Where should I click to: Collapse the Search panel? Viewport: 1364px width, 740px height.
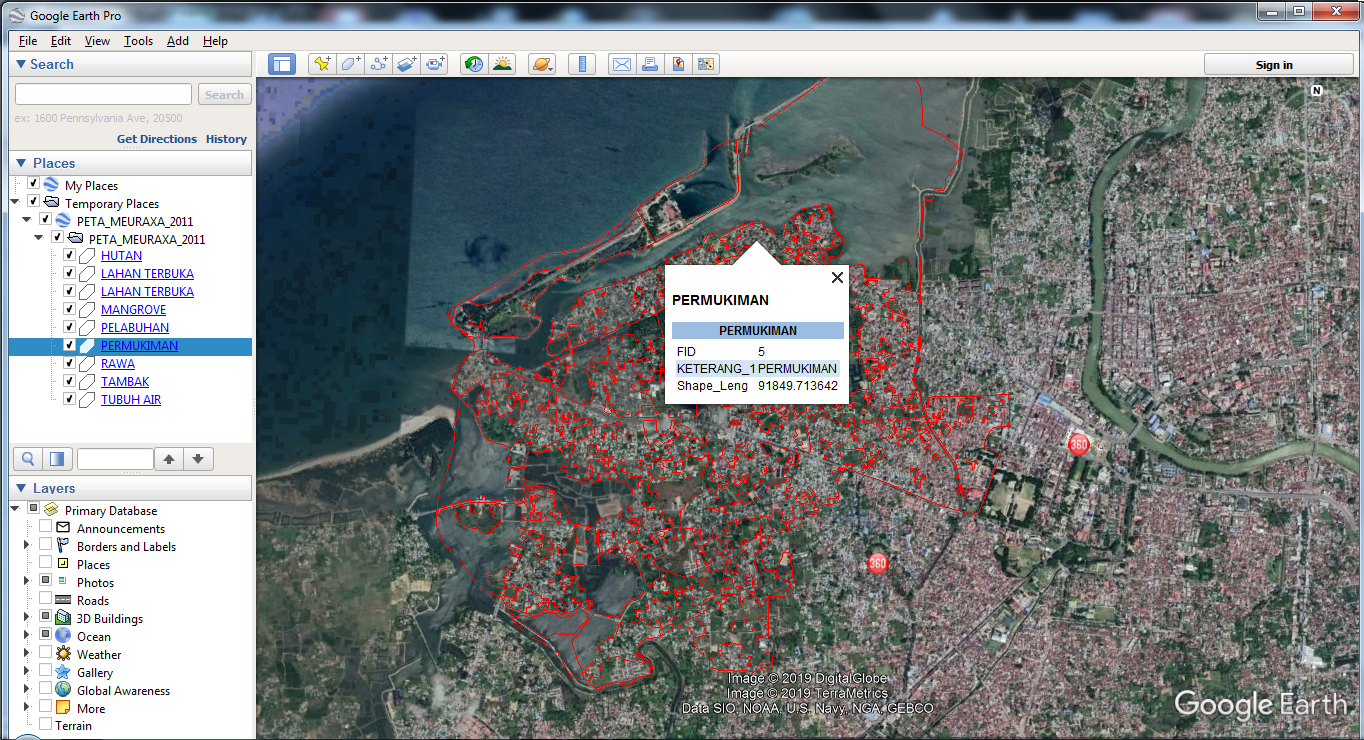(x=20, y=64)
